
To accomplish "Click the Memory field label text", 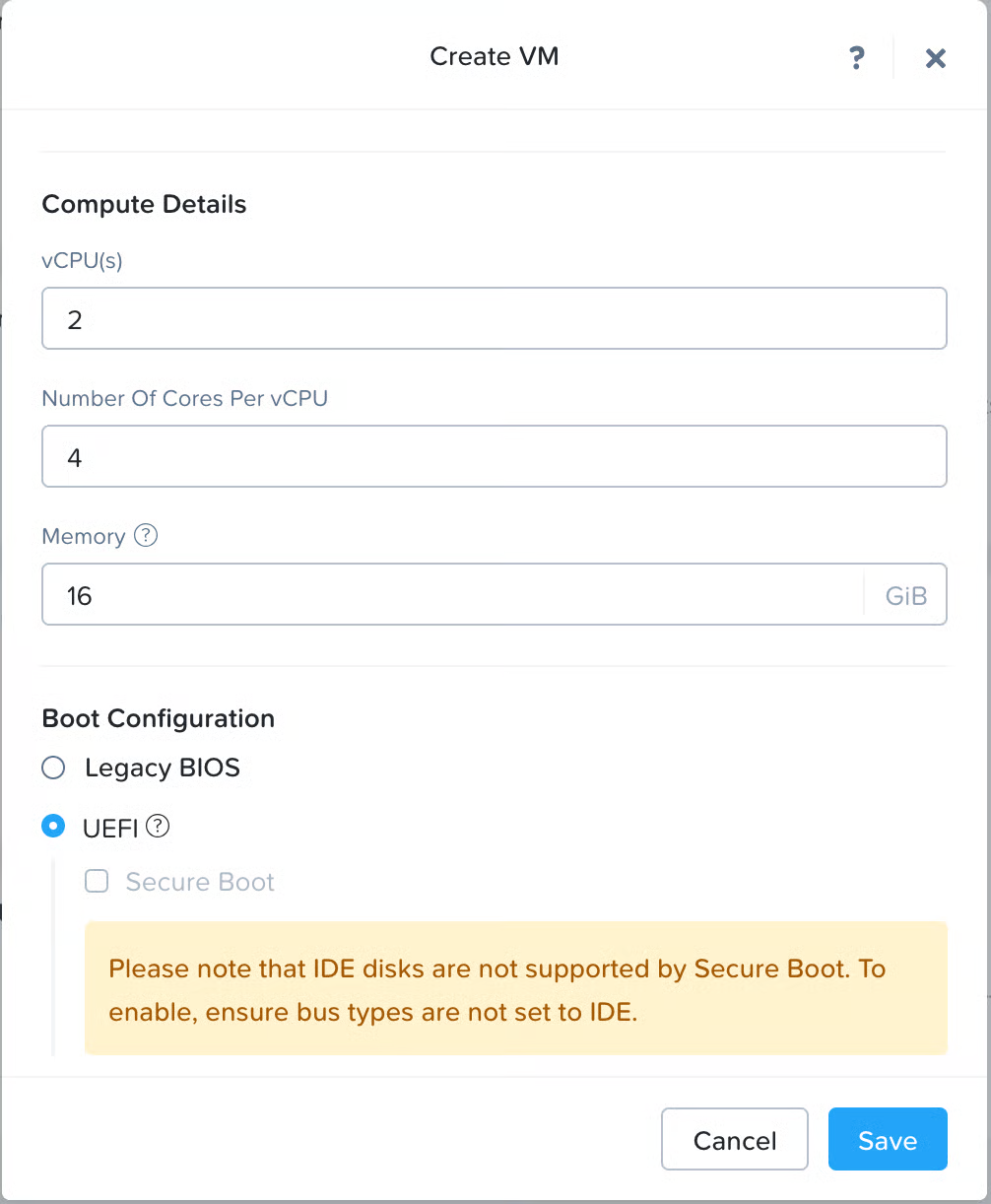I will (83, 537).
